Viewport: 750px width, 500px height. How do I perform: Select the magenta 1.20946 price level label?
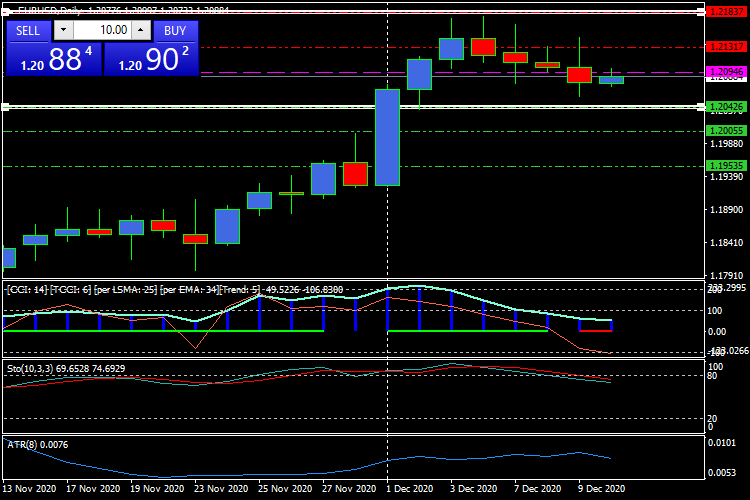(x=727, y=72)
